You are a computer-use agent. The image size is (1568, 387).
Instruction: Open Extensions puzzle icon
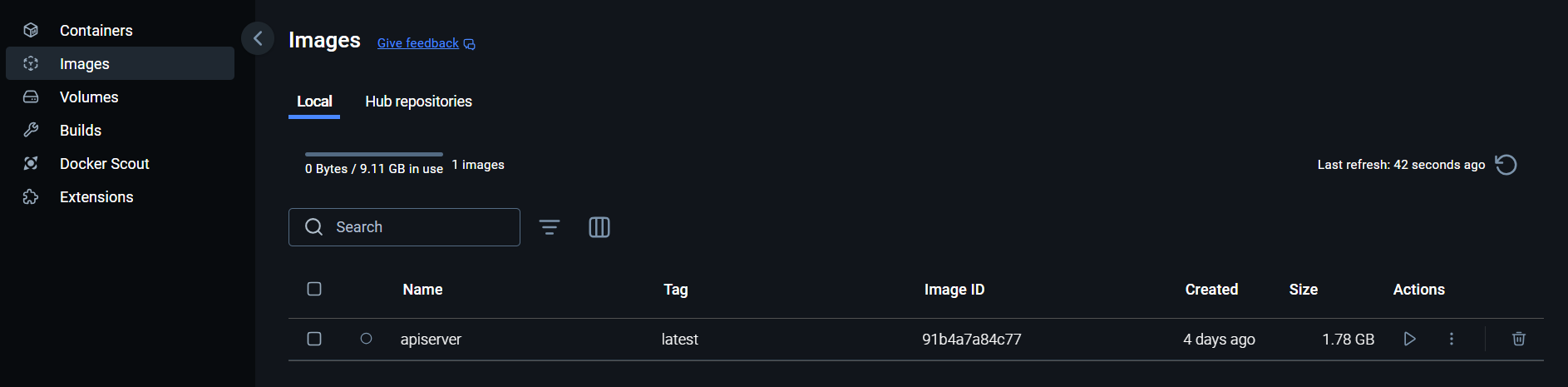click(31, 197)
